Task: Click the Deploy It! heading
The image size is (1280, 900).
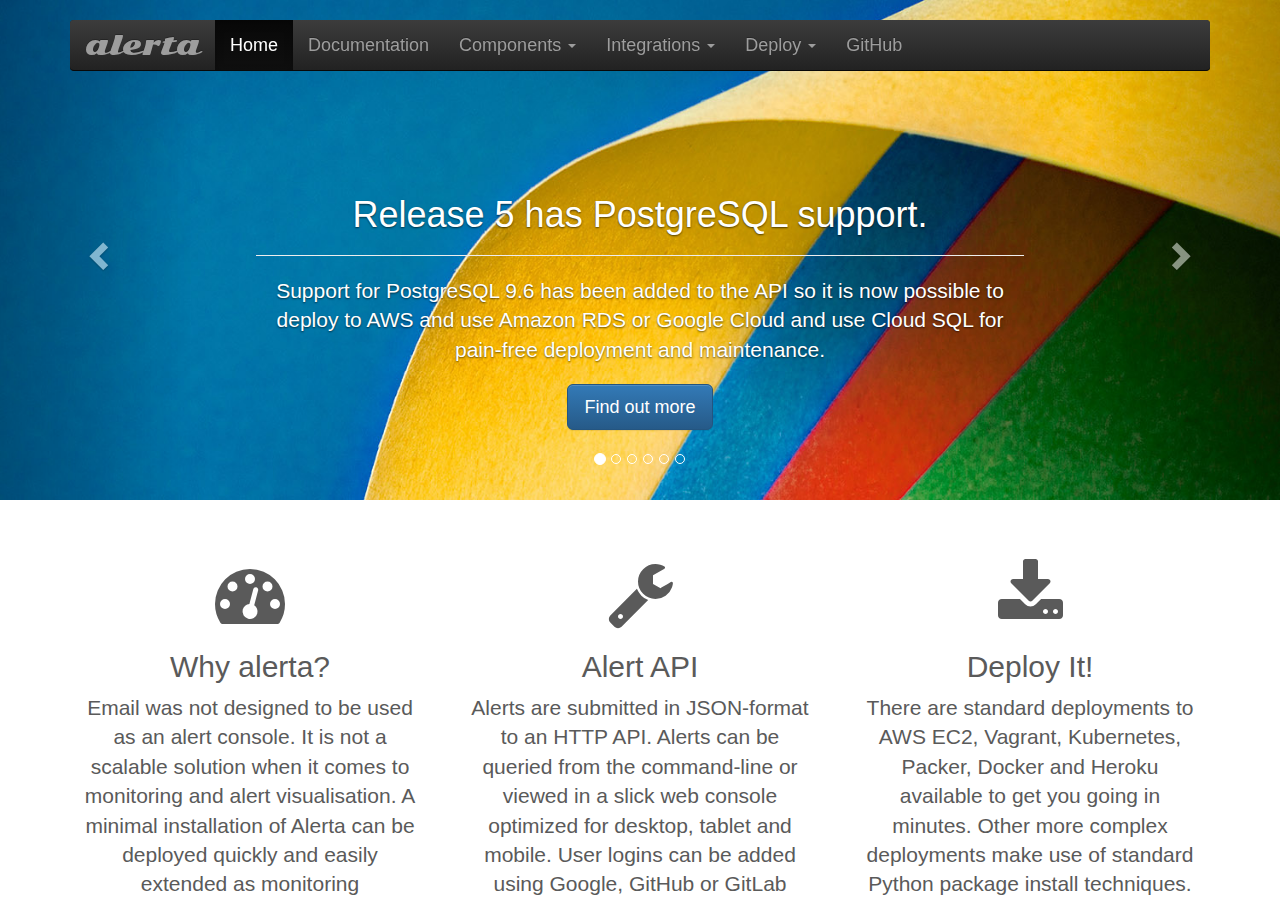Action: 1030,667
